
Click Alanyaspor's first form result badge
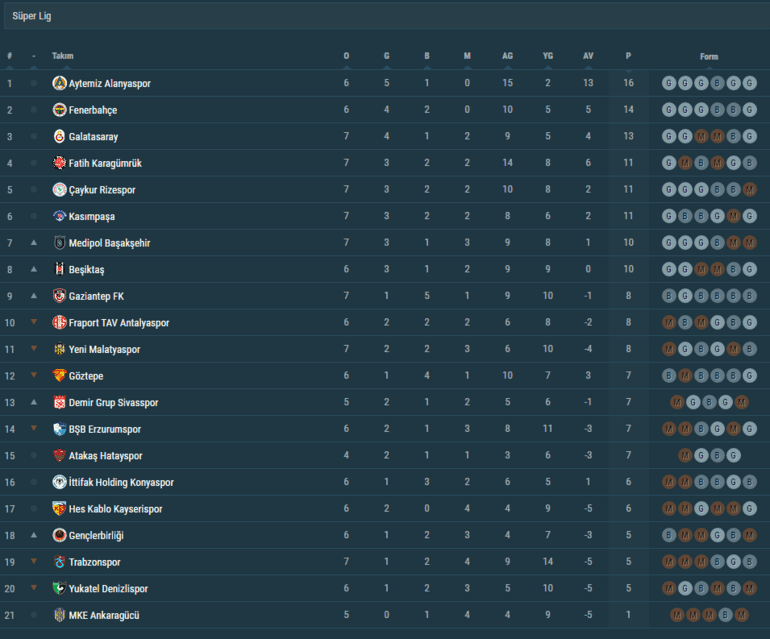point(669,83)
